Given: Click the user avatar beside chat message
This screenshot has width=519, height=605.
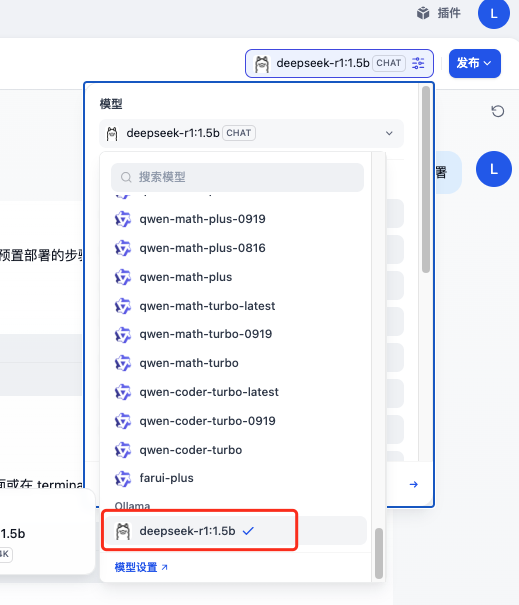Looking at the screenshot, I should click(494, 169).
